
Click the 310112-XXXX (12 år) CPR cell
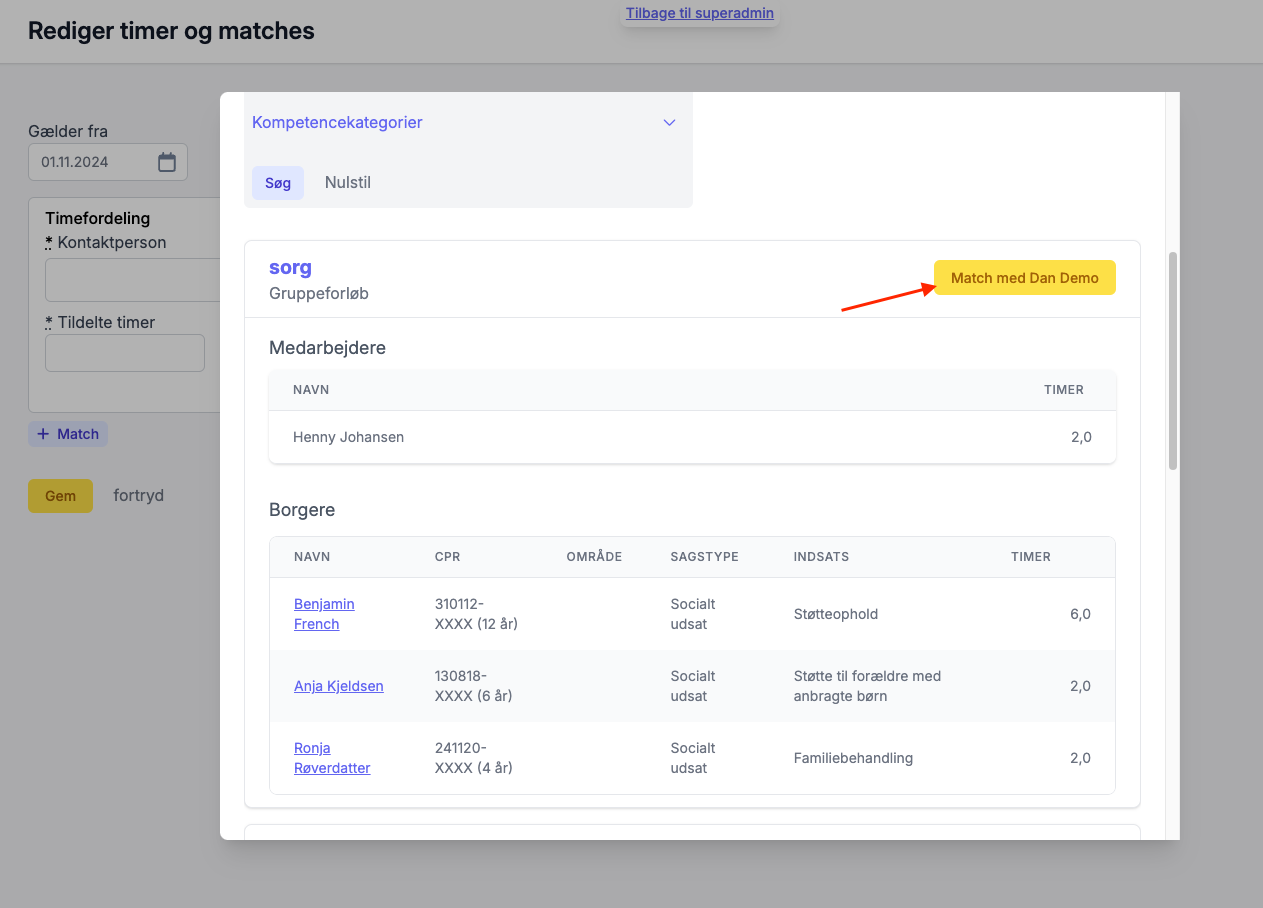(x=477, y=614)
